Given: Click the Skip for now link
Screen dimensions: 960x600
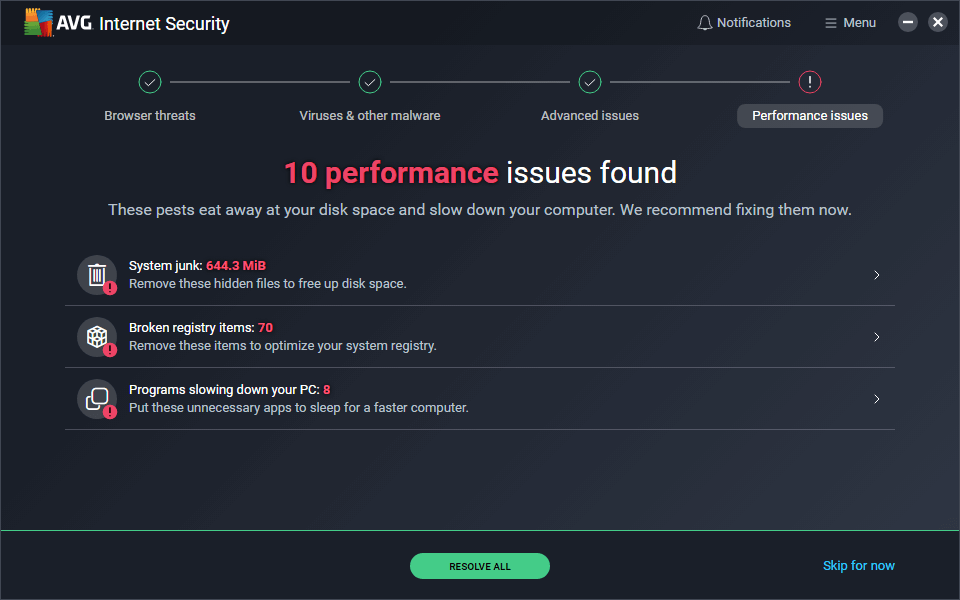Looking at the screenshot, I should [x=858, y=566].
